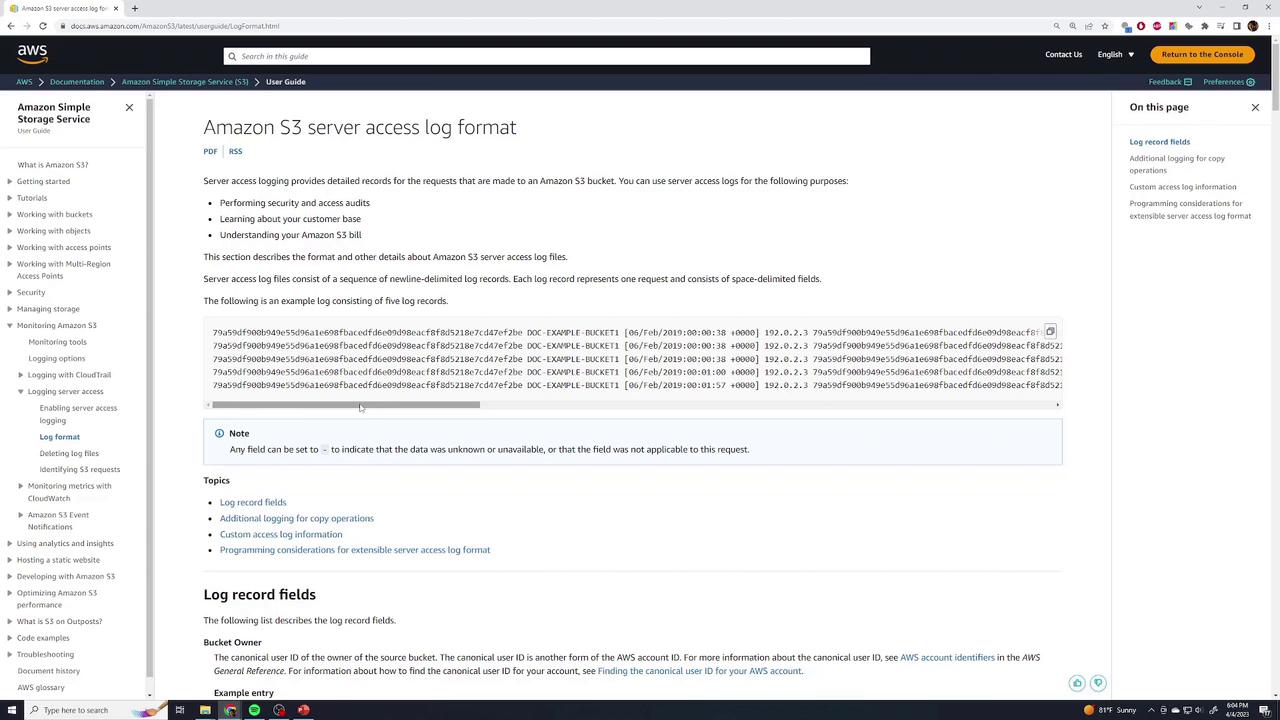1280x720 pixels.
Task: Expand the Tutorials section
Action: (10, 198)
